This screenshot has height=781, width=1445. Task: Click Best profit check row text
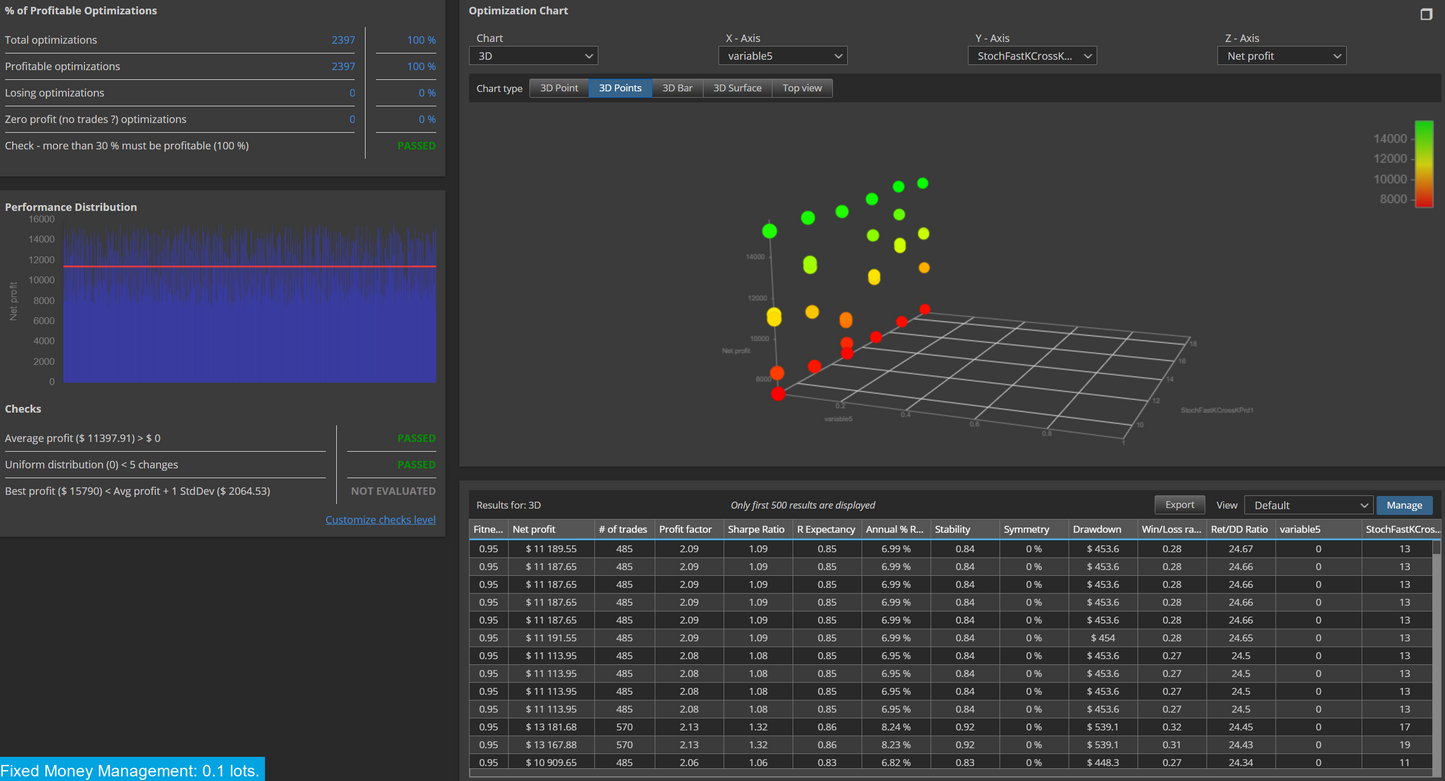click(137, 491)
